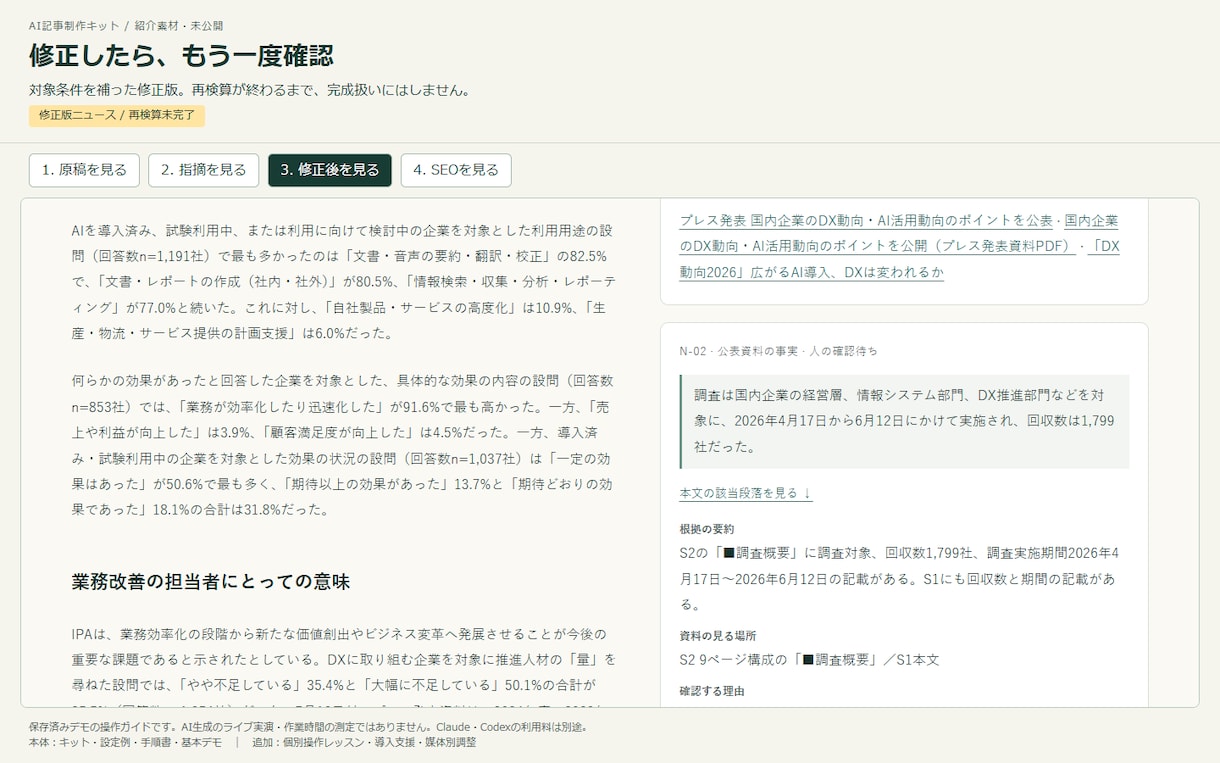The width and height of the screenshot is (1220, 763).
Task: Click the S2 9ページ構成の「■調査概要」／S1本文 text
Action: (x=809, y=660)
